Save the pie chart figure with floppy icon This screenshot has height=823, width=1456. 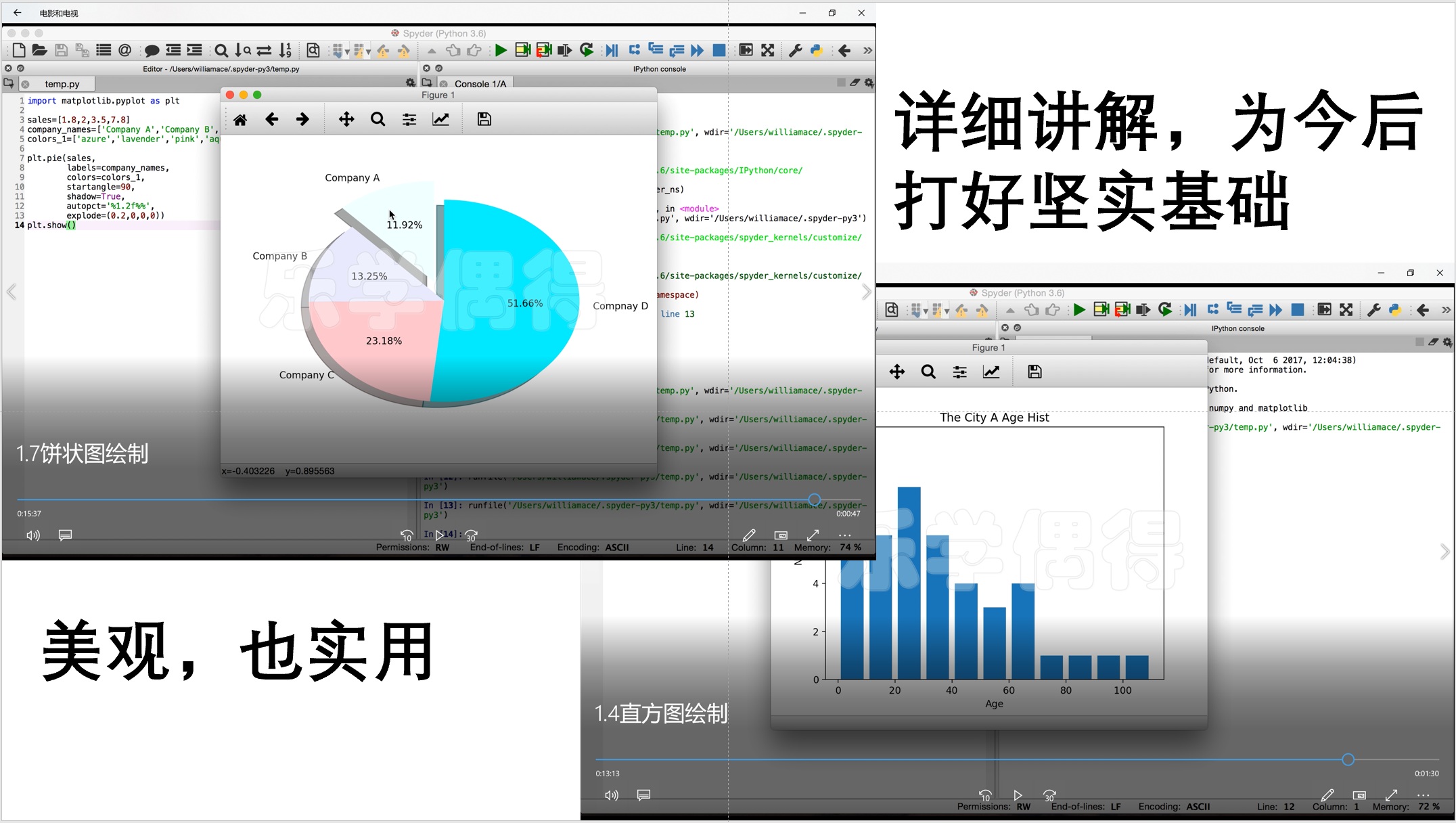484,119
